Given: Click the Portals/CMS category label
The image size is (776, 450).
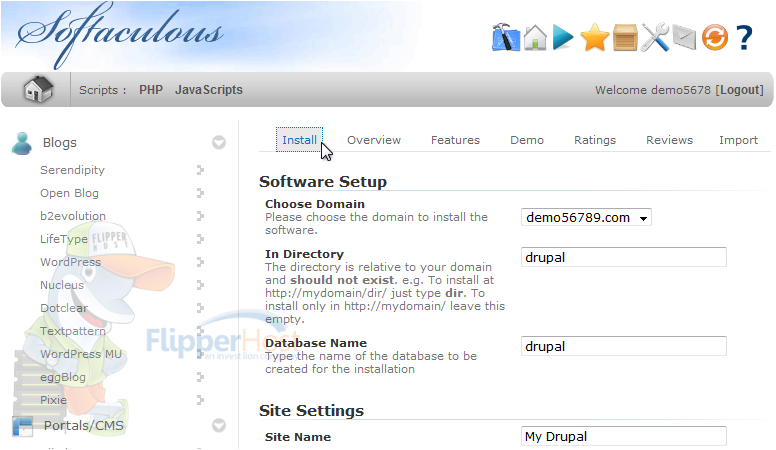Looking at the screenshot, I should click(84, 425).
